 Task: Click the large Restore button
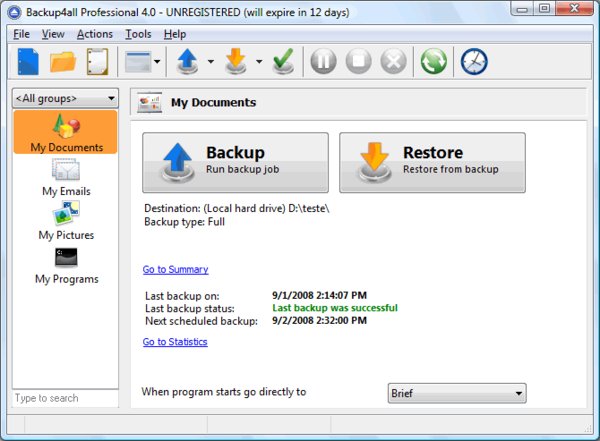432,163
